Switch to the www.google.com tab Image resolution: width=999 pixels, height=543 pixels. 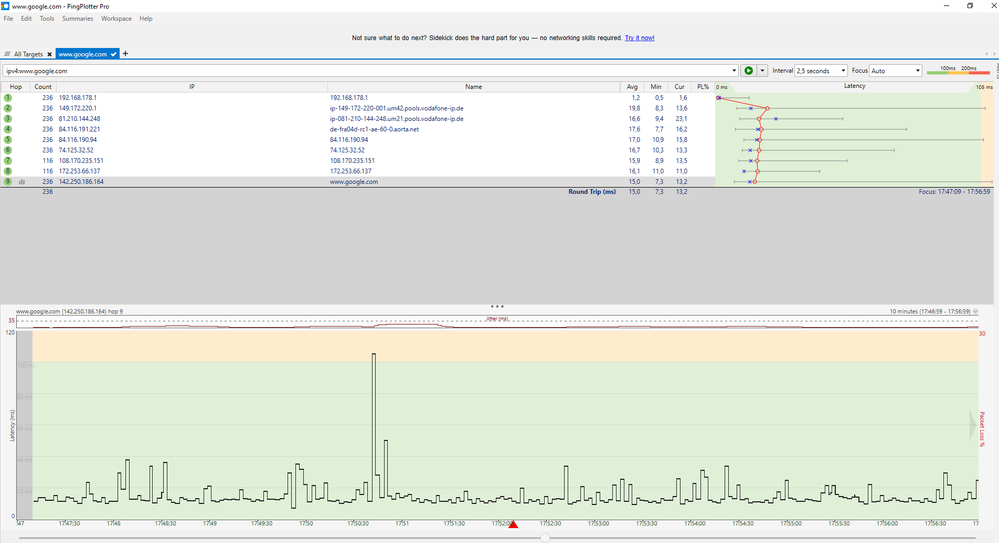tap(82, 54)
